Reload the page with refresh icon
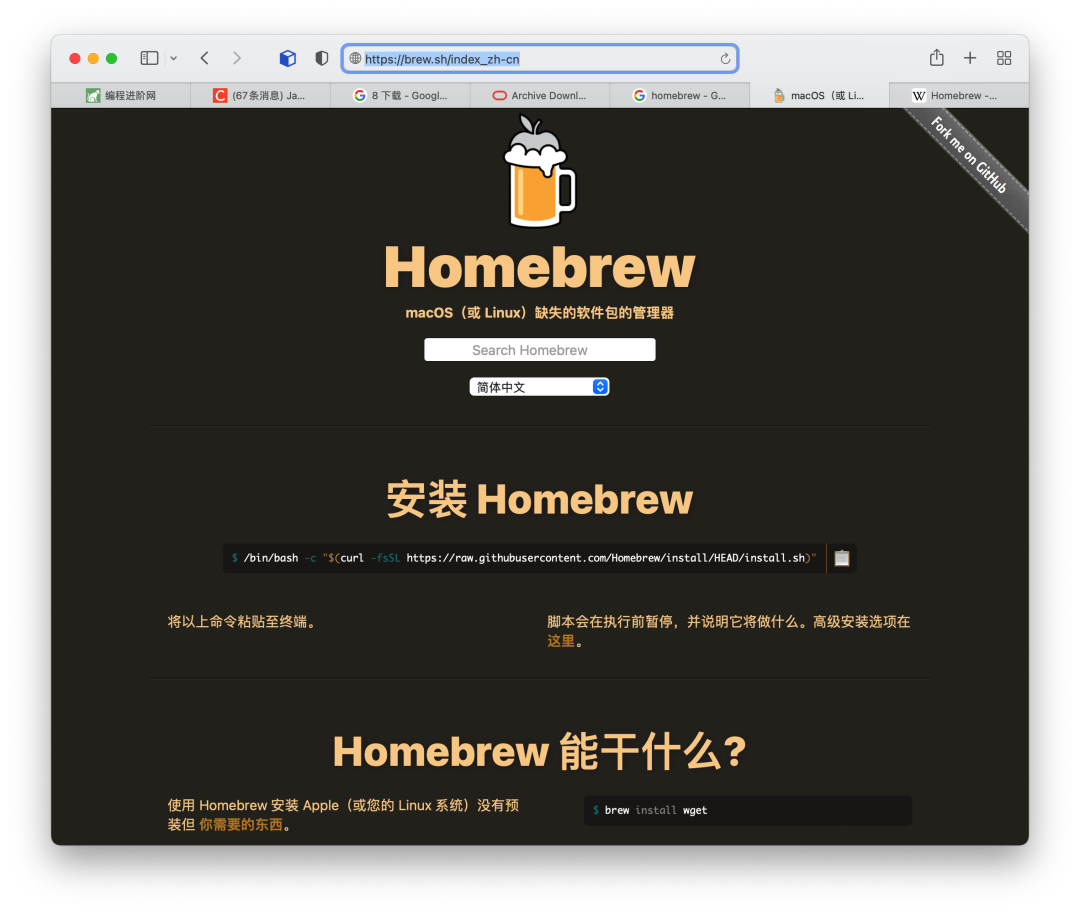The image size is (1080, 913). pos(725,59)
